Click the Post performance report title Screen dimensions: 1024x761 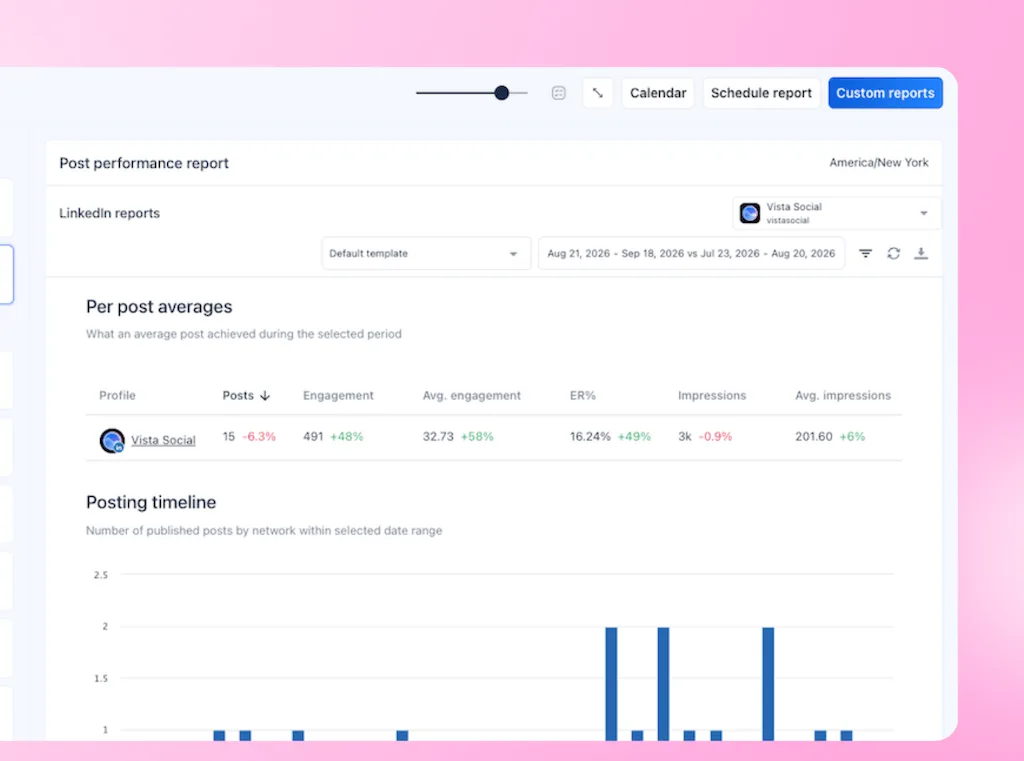tap(144, 163)
